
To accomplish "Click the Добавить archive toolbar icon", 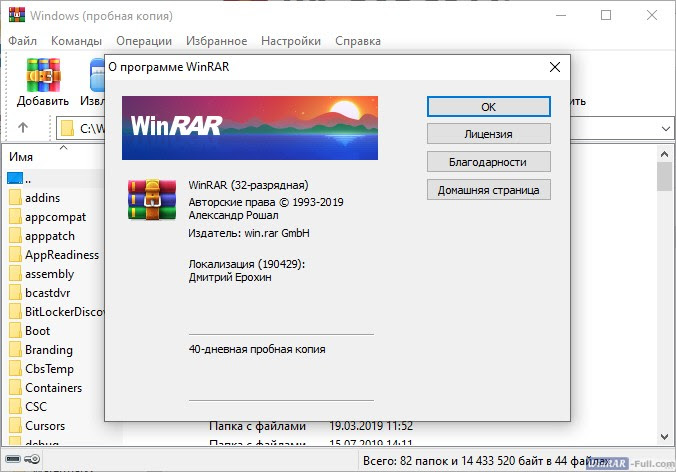I will tap(43, 75).
